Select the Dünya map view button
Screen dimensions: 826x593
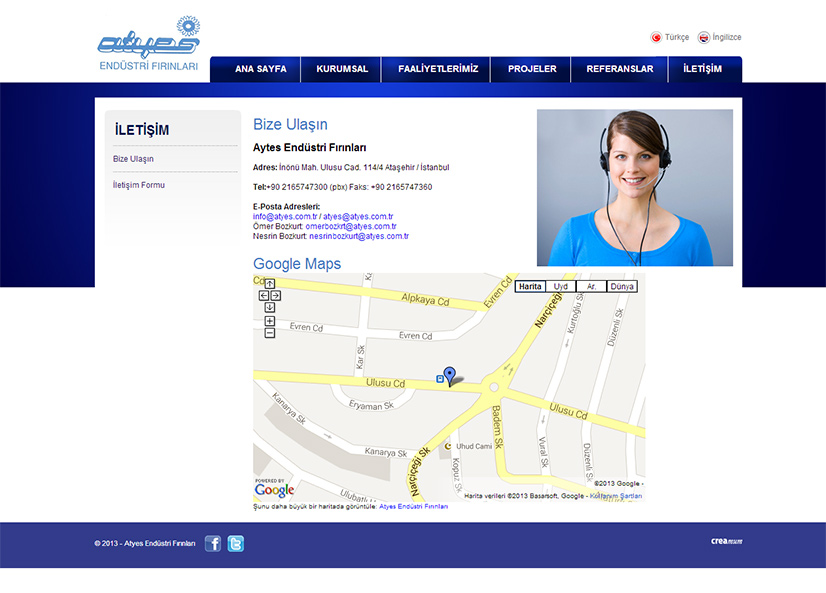(x=622, y=287)
